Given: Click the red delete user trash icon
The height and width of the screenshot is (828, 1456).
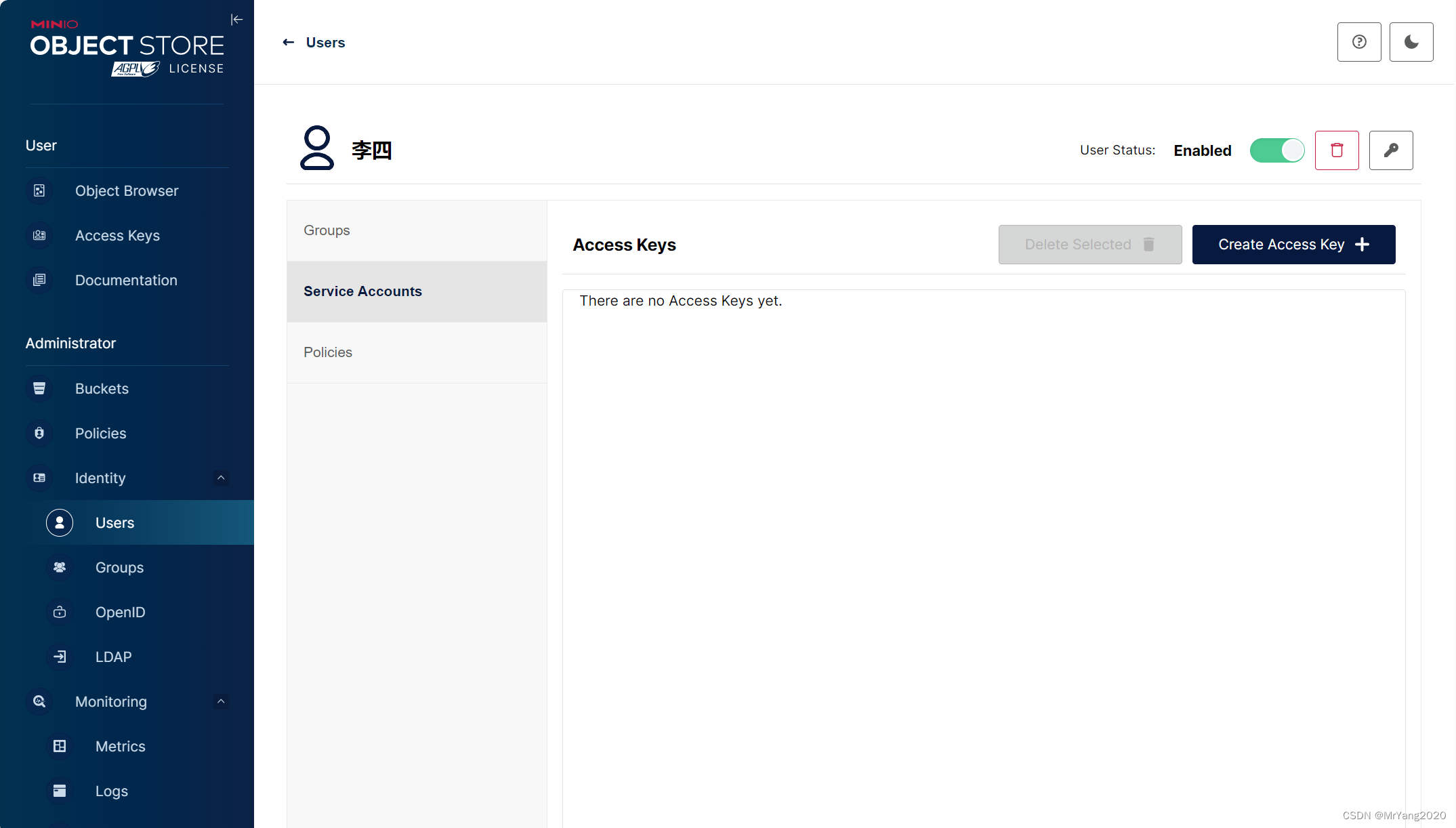Looking at the screenshot, I should 1336,150.
